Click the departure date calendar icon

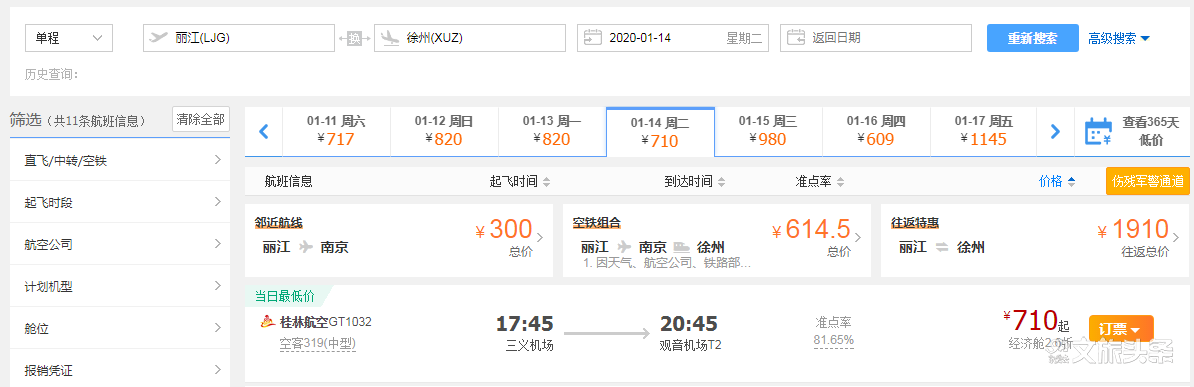[x=592, y=37]
